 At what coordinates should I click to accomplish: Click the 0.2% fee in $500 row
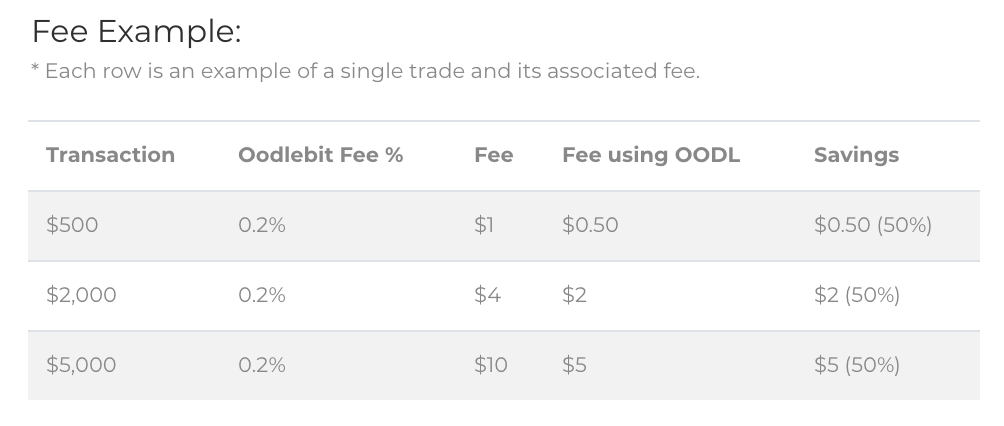click(x=261, y=225)
